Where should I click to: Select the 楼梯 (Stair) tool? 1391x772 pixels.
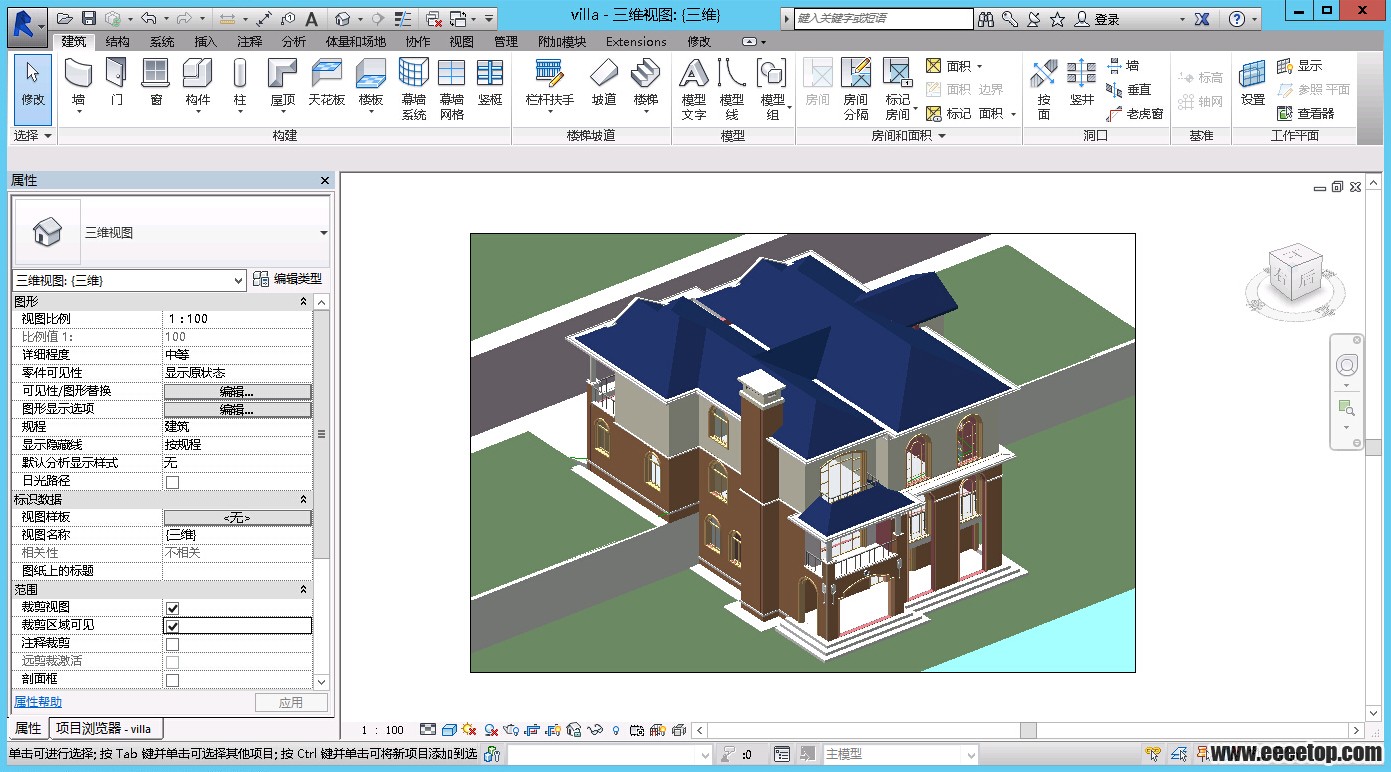(646, 86)
